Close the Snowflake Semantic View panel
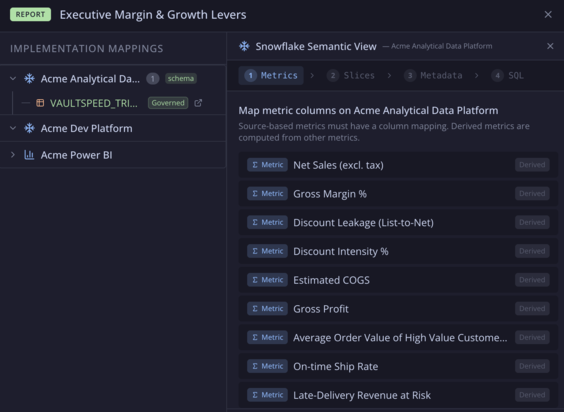The width and height of the screenshot is (564, 412). coord(550,46)
